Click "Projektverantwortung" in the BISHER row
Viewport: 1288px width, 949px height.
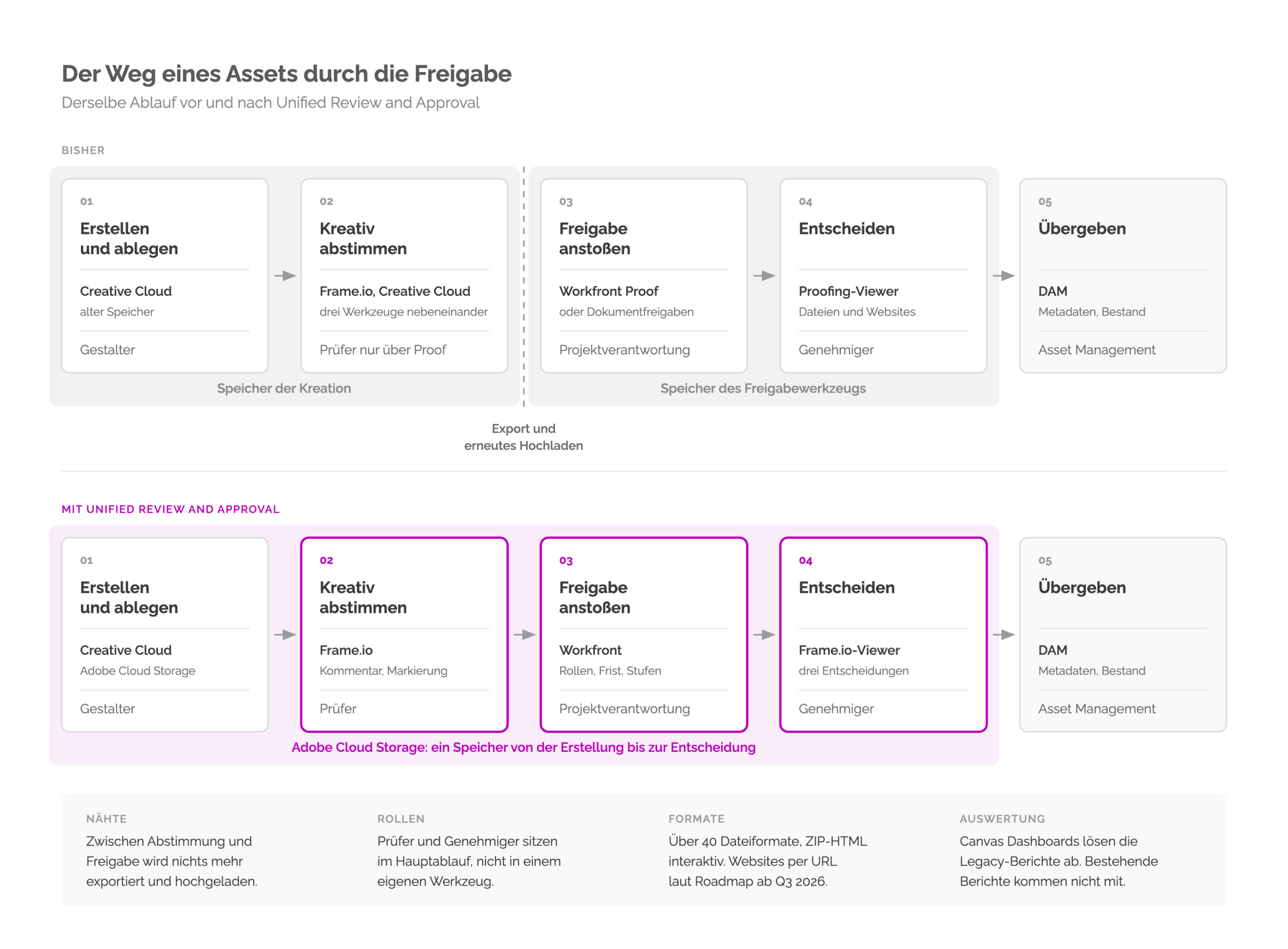click(625, 350)
